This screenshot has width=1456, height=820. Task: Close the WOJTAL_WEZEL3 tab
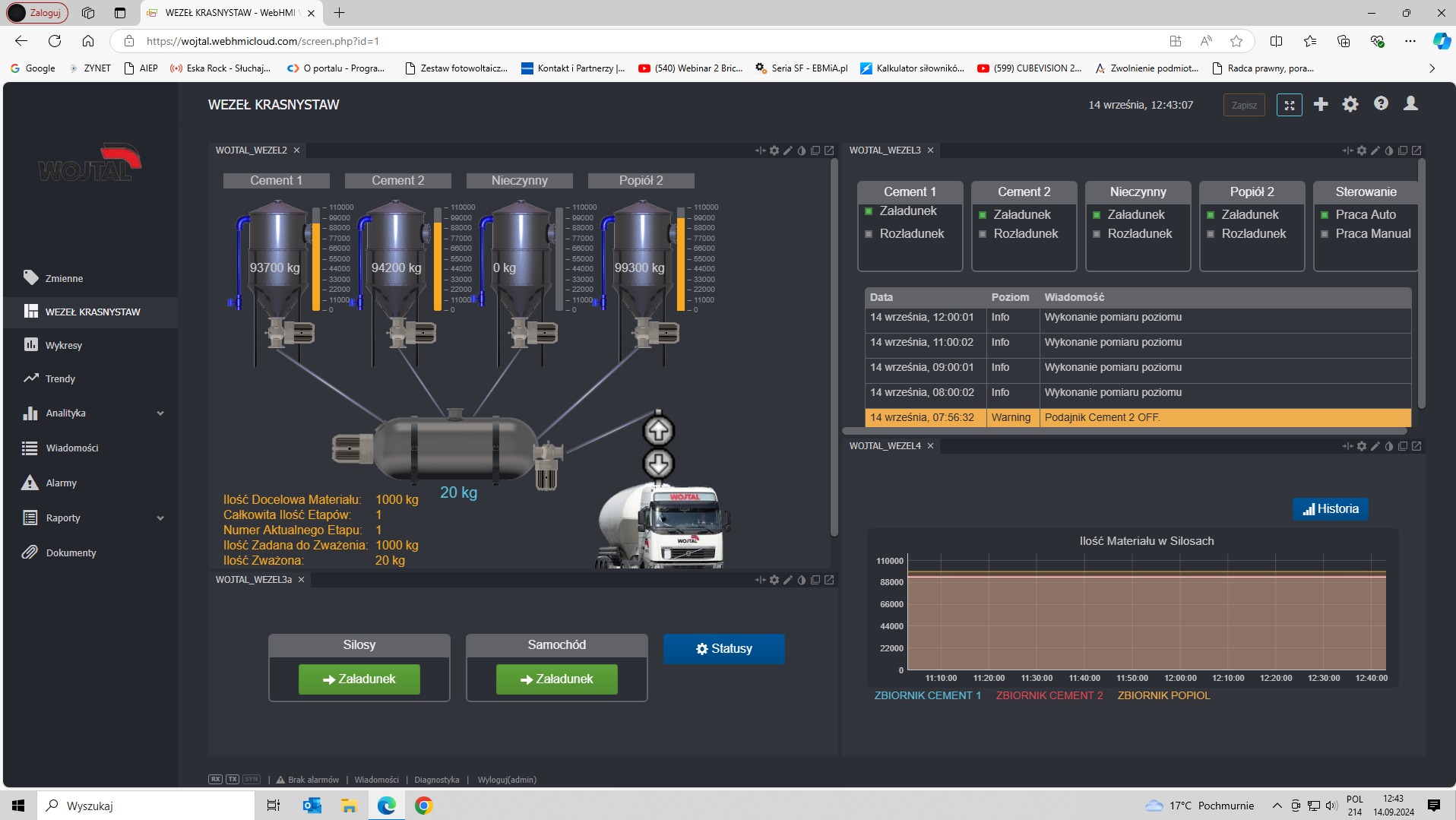click(x=930, y=150)
